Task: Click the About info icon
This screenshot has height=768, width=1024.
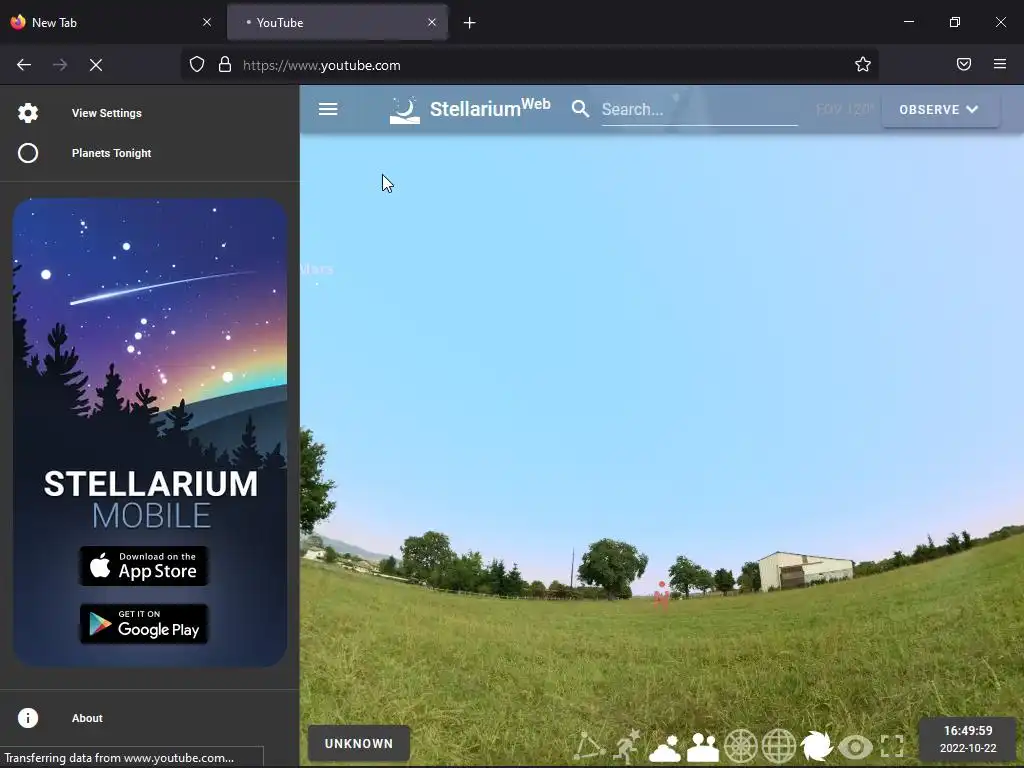Action: pos(27,718)
